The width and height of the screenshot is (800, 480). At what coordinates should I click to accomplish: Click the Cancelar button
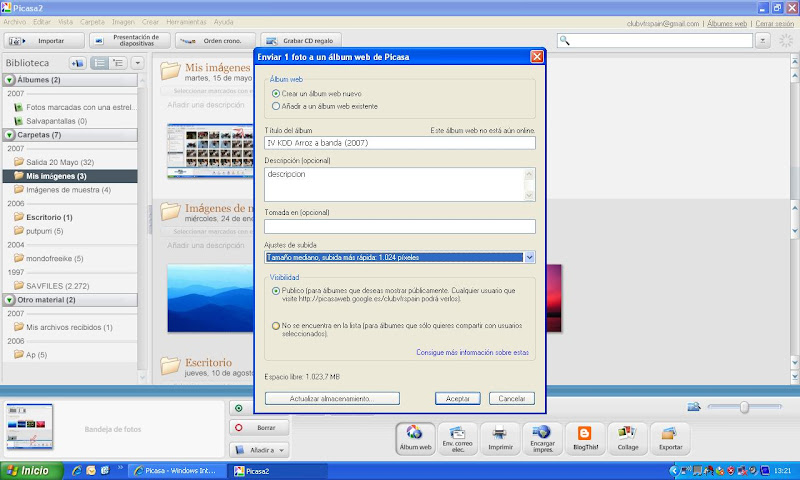pos(512,398)
